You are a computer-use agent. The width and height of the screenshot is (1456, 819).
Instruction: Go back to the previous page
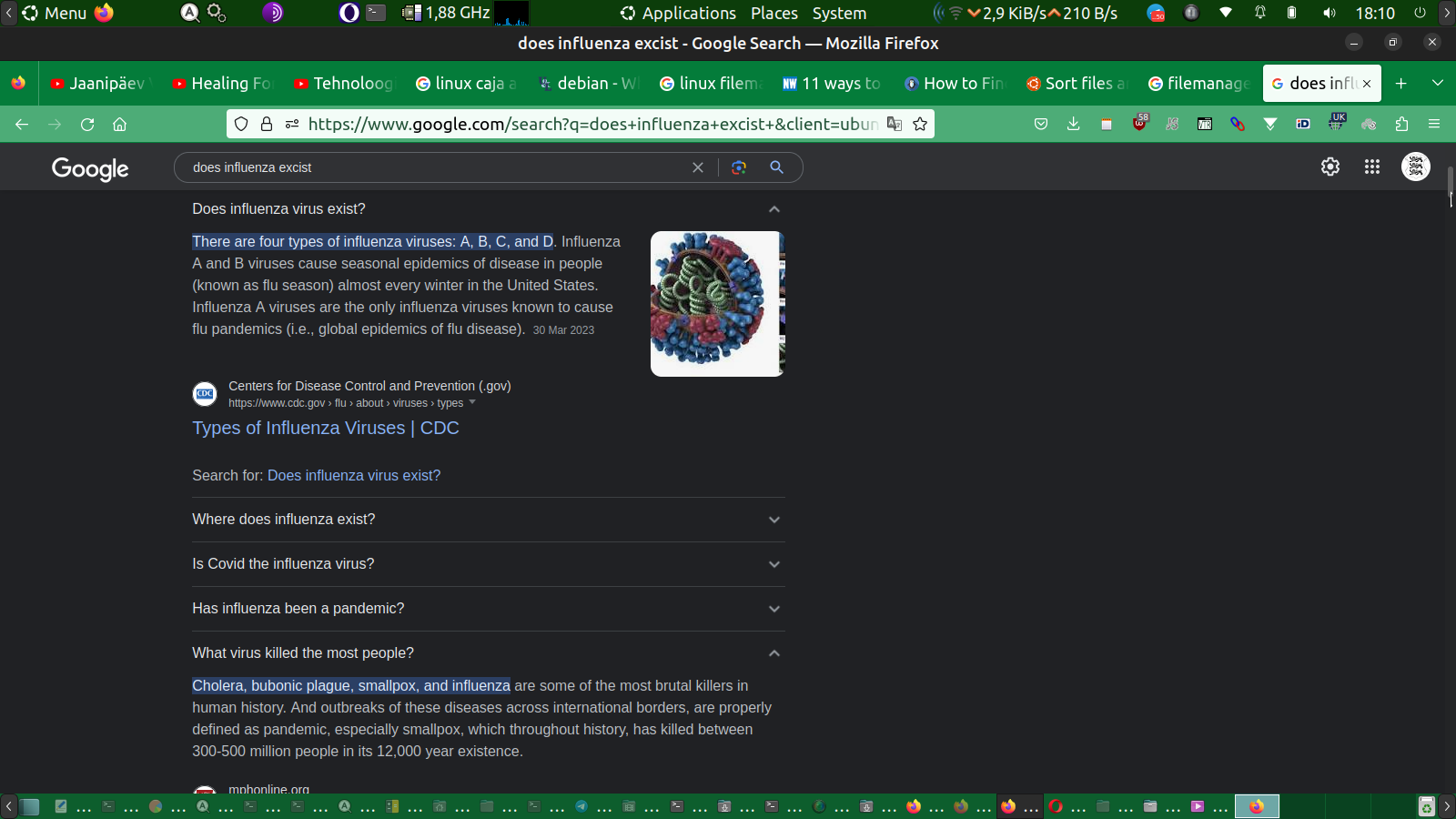point(22,124)
